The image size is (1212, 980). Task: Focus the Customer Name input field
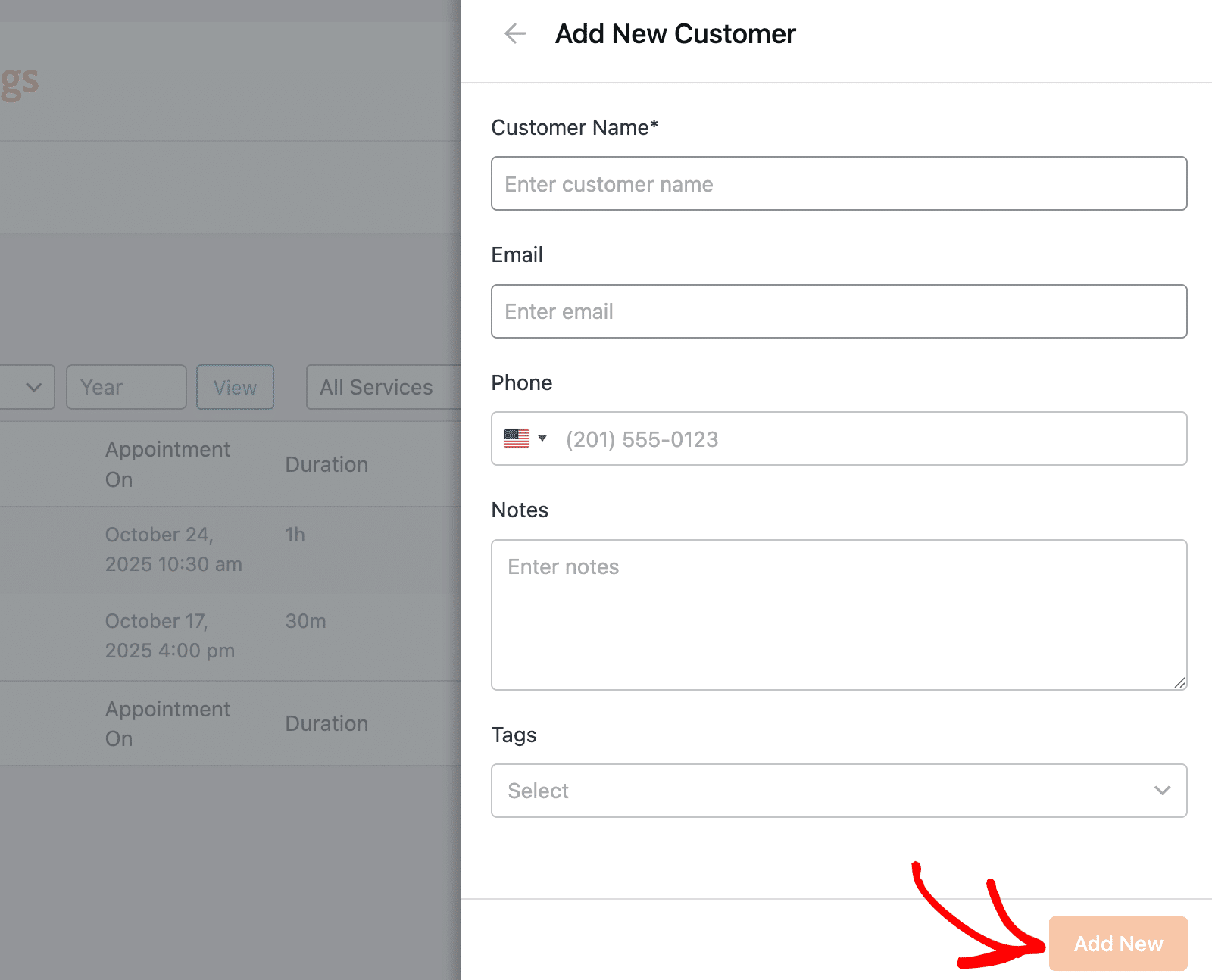[x=838, y=184]
